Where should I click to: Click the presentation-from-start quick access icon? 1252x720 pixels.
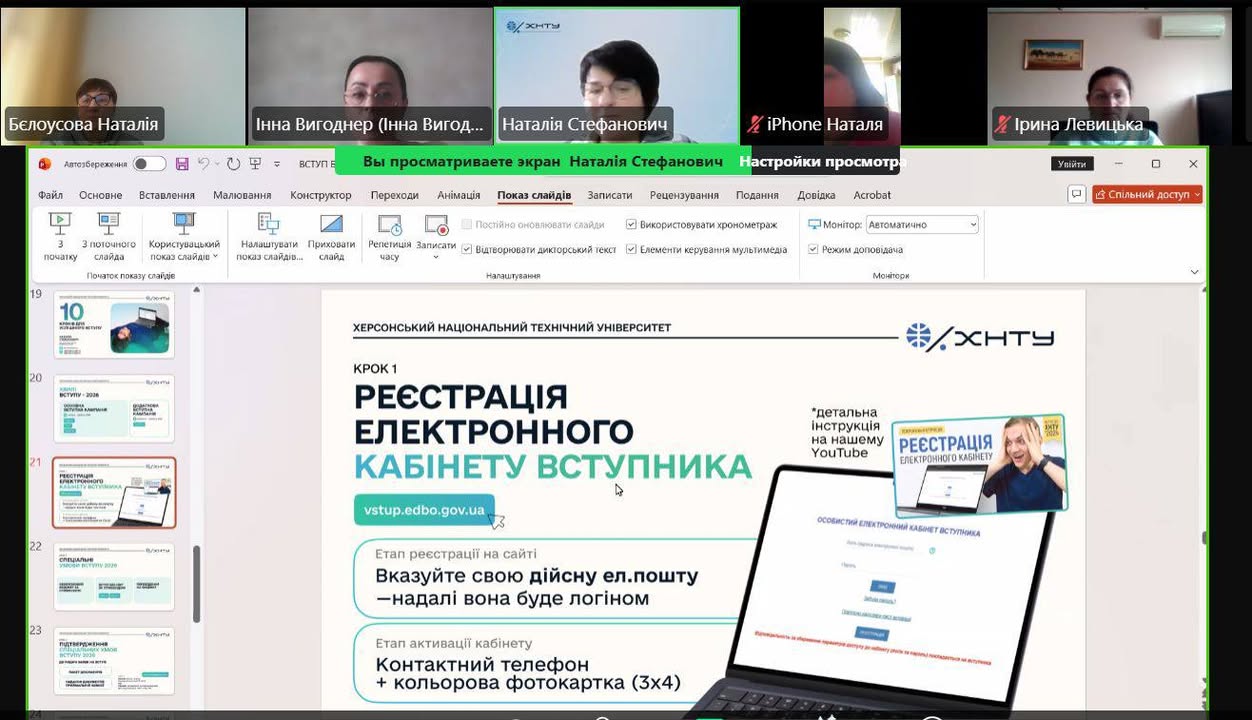pos(255,164)
